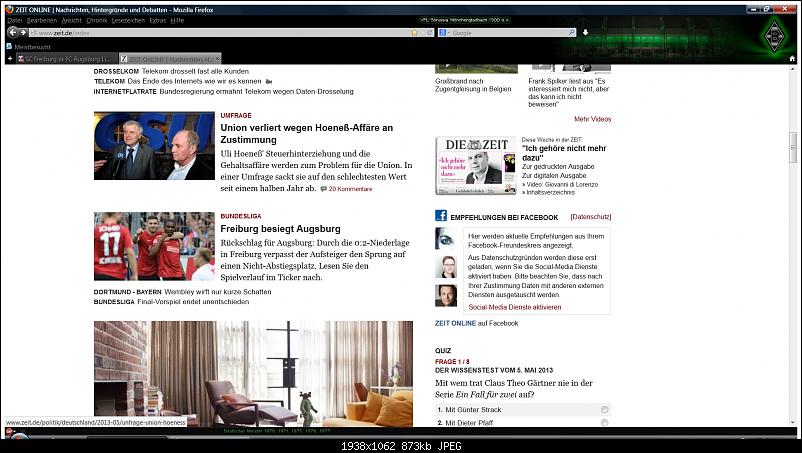Open Bundesliga Final-Vorspiel endet unentschieden link
This screenshot has height=453, width=802.
[171, 302]
